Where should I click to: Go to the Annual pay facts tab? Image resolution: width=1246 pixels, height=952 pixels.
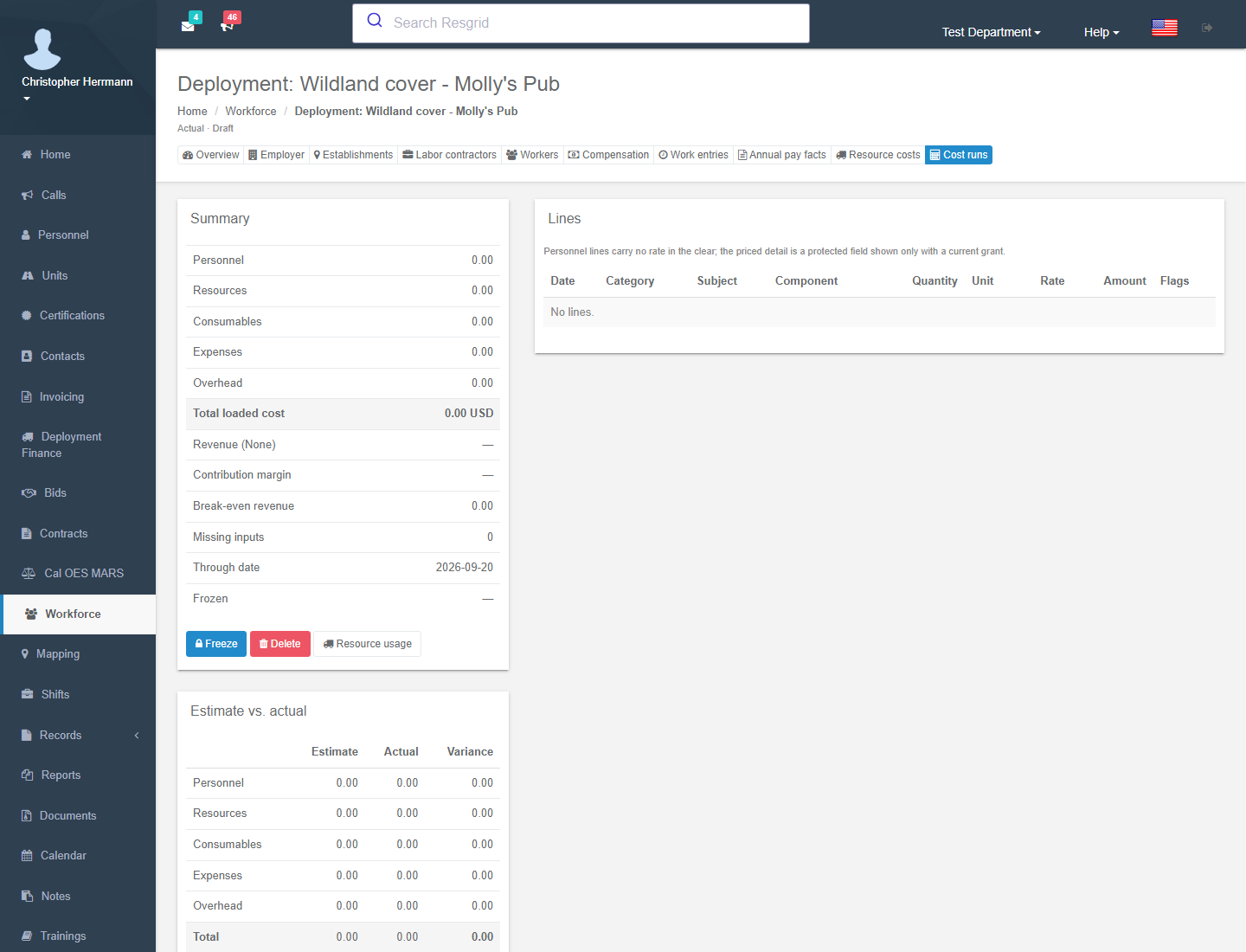click(782, 155)
